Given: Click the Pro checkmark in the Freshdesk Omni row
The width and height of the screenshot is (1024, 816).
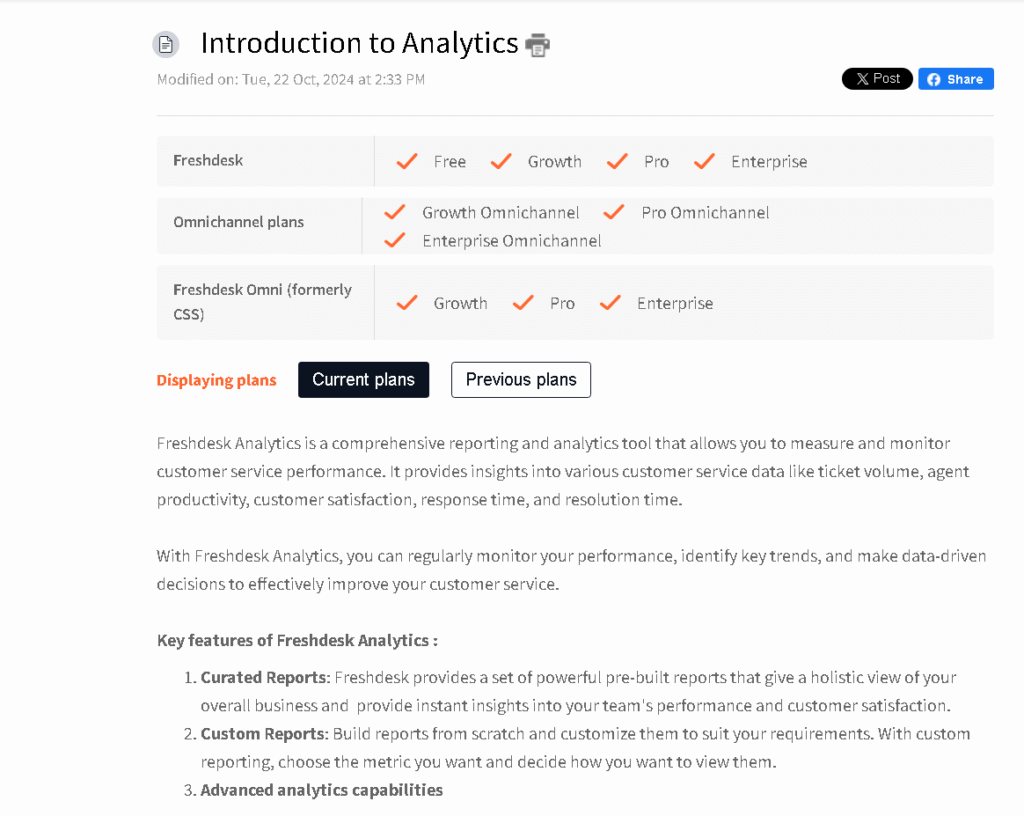Looking at the screenshot, I should 522,303.
